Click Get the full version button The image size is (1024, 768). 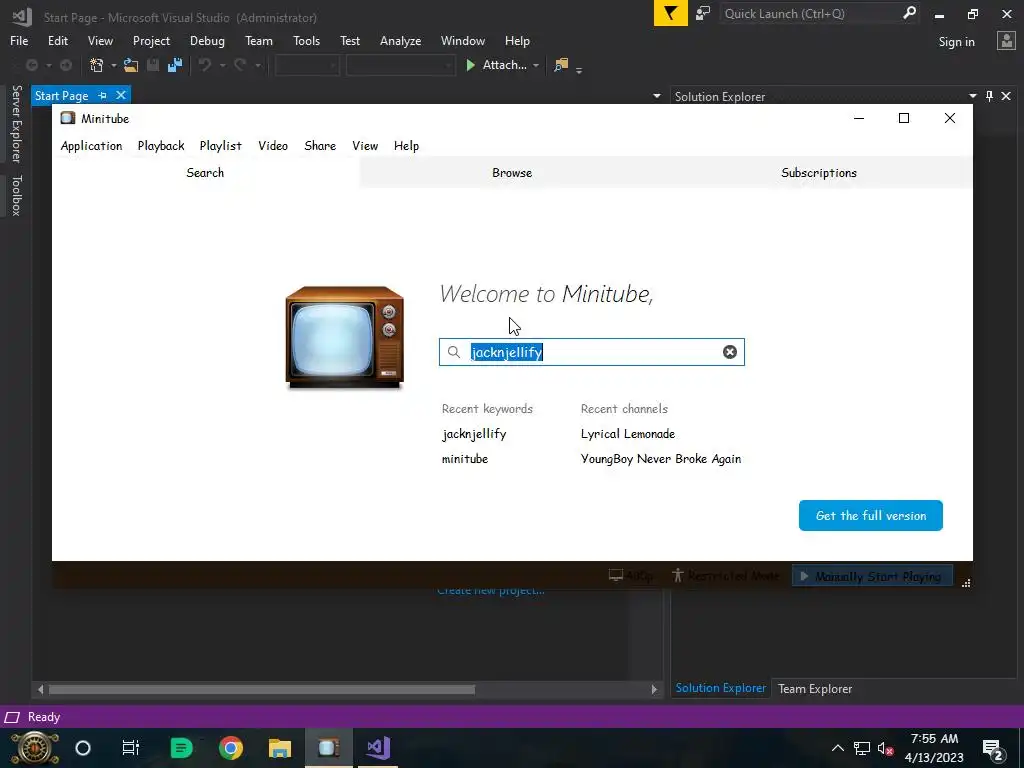pos(871,515)
